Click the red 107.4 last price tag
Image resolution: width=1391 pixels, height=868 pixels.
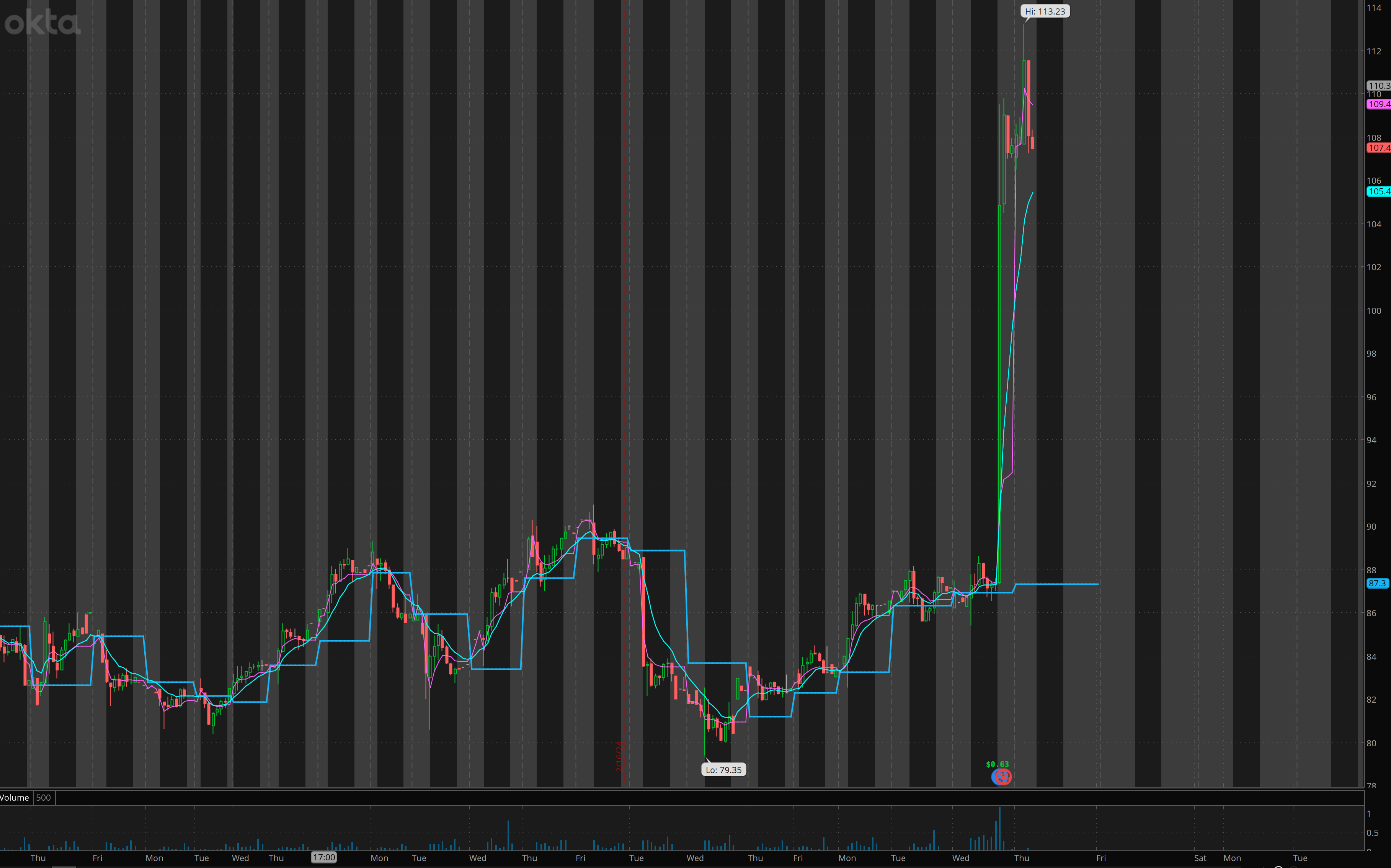click(1378, 148)
